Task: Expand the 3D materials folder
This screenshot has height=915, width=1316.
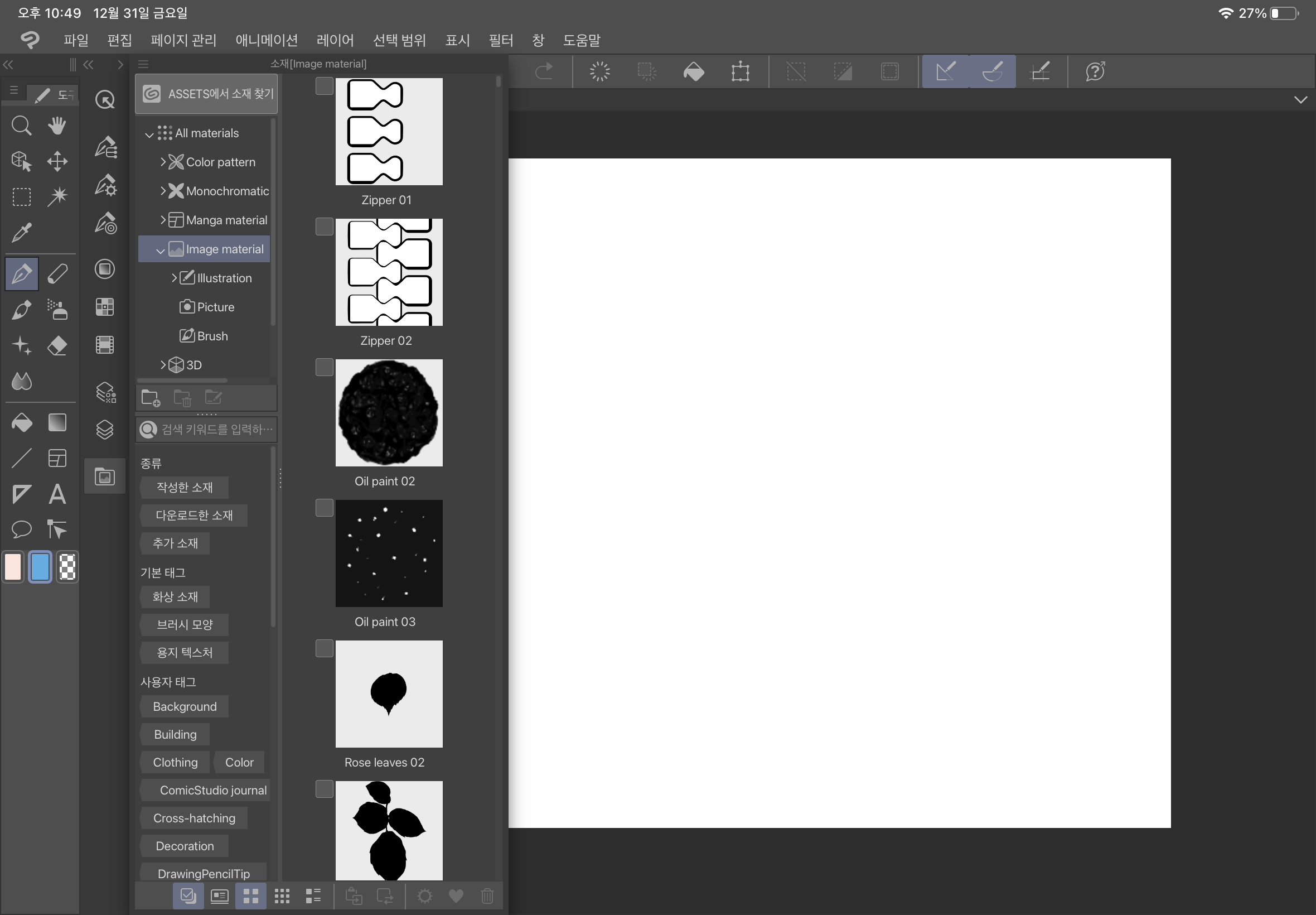Action: [x=163, y=365]
